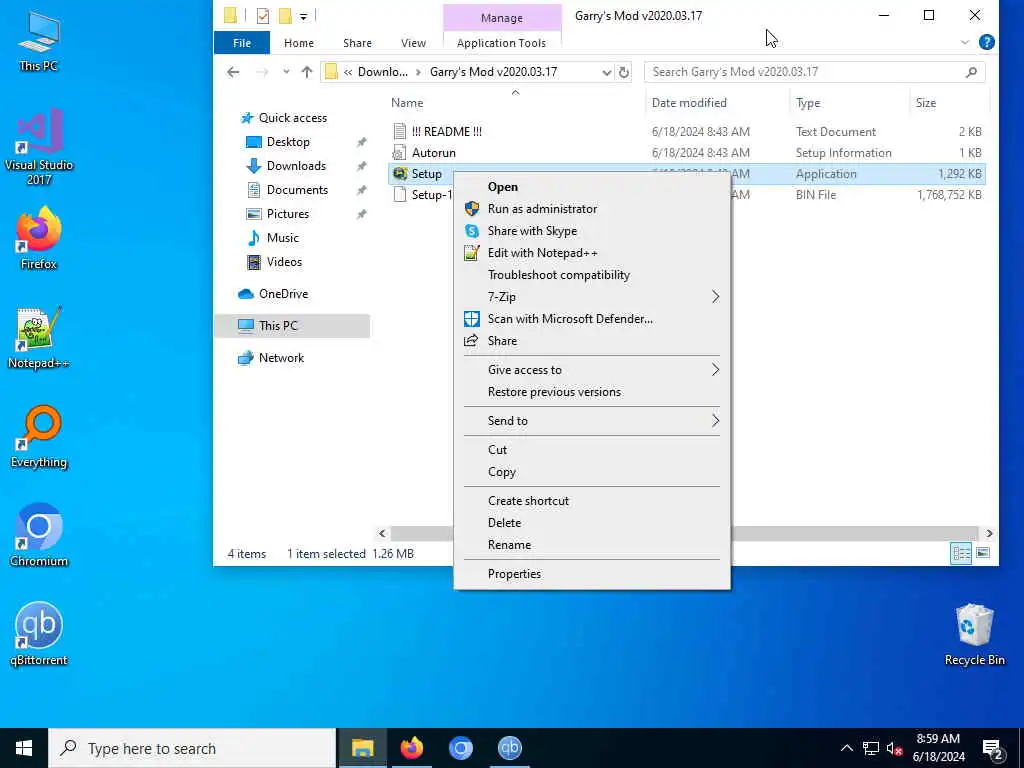Click Firefox icon in taskbar
This screenshot has height=768, width=1024.
[x=411, y=748]
